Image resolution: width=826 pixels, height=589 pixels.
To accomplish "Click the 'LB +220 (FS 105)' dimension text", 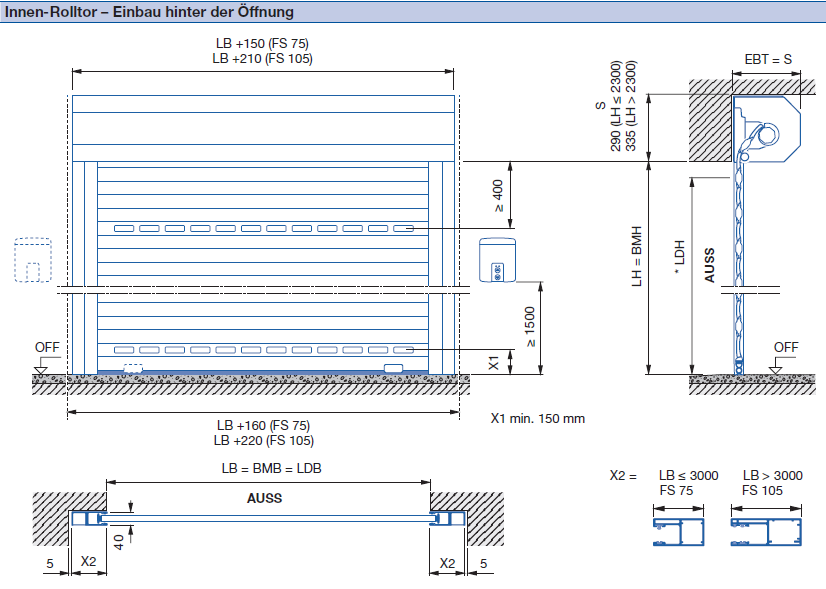I will tap(264, 440).
